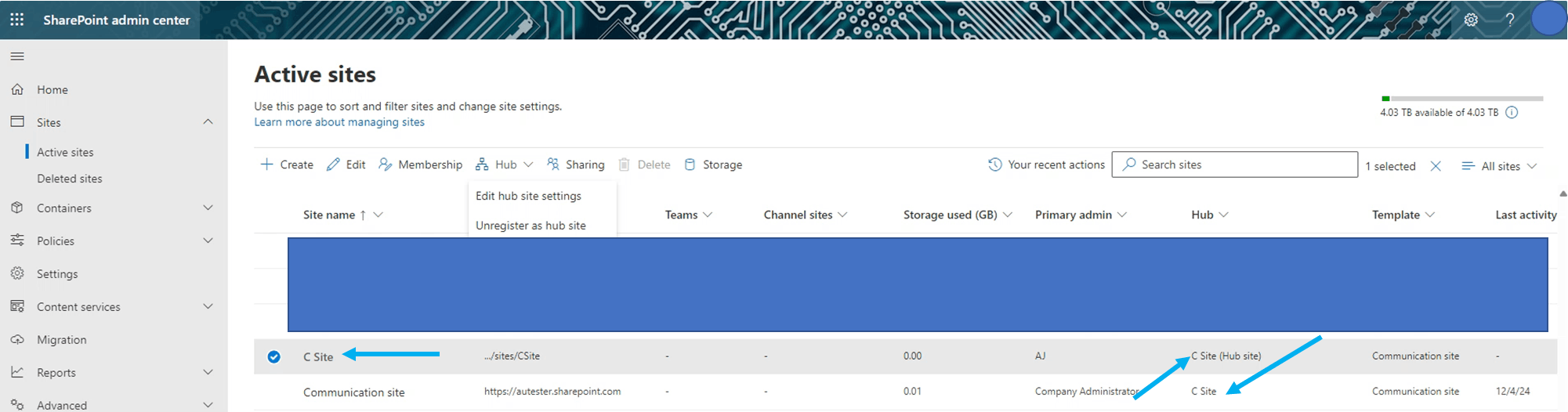The width and height of the screenshot is (1568, 412).
Task: Click the Storage cylinder icon
Action: pyautogui.click(x=690, y=164)
